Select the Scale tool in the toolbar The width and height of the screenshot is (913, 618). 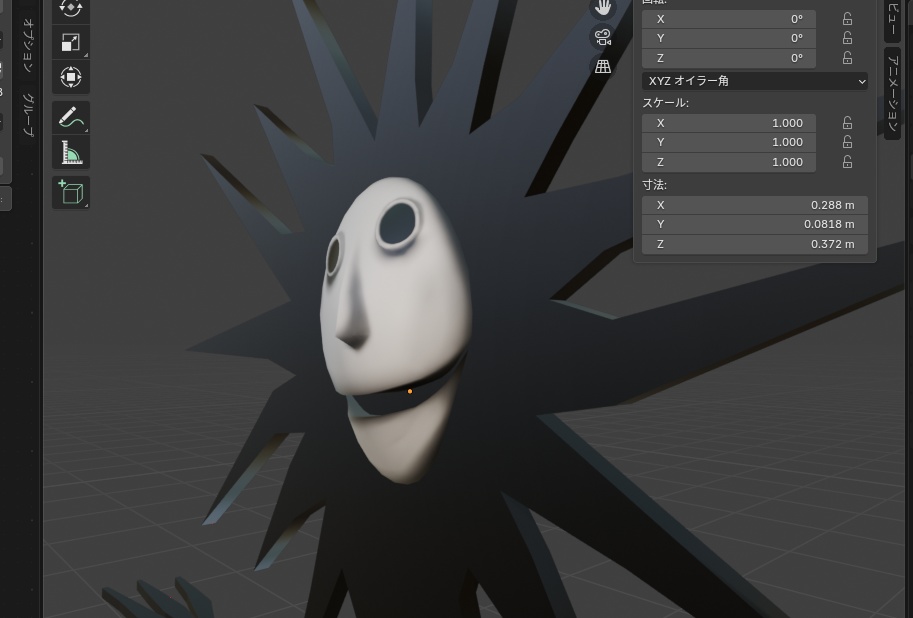(70, 43)
